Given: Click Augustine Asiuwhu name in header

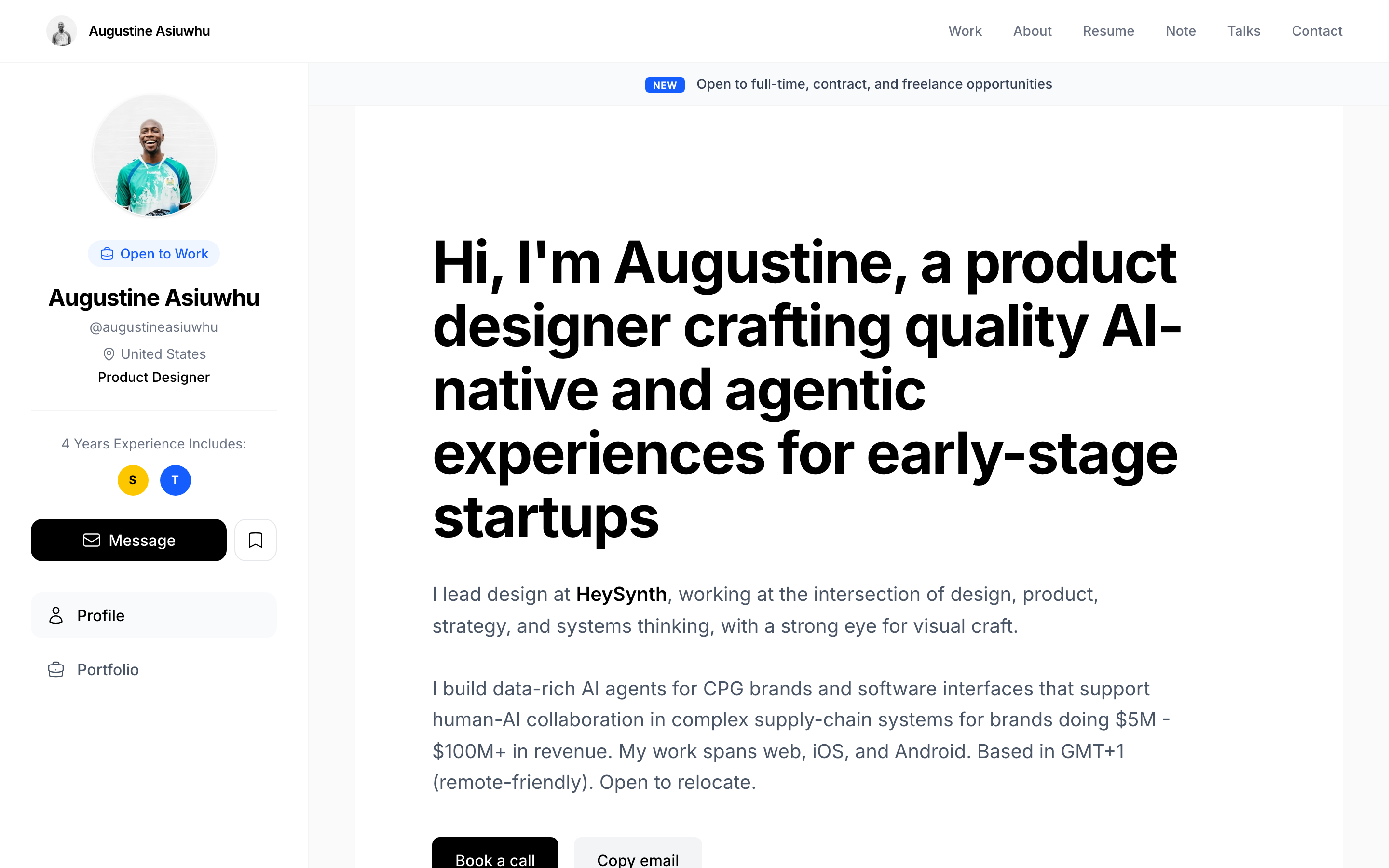Looking at the screenshot, I should click(x=149, y=31).
